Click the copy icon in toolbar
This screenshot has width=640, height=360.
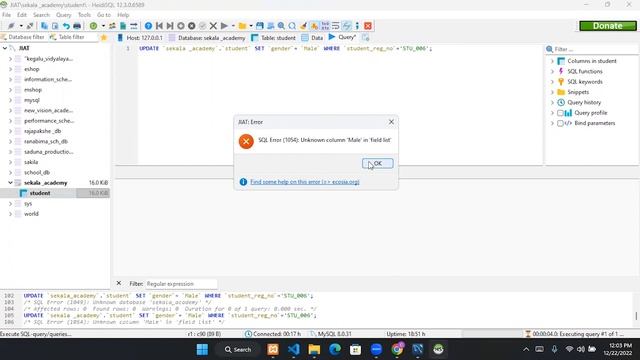click(44, 26)
